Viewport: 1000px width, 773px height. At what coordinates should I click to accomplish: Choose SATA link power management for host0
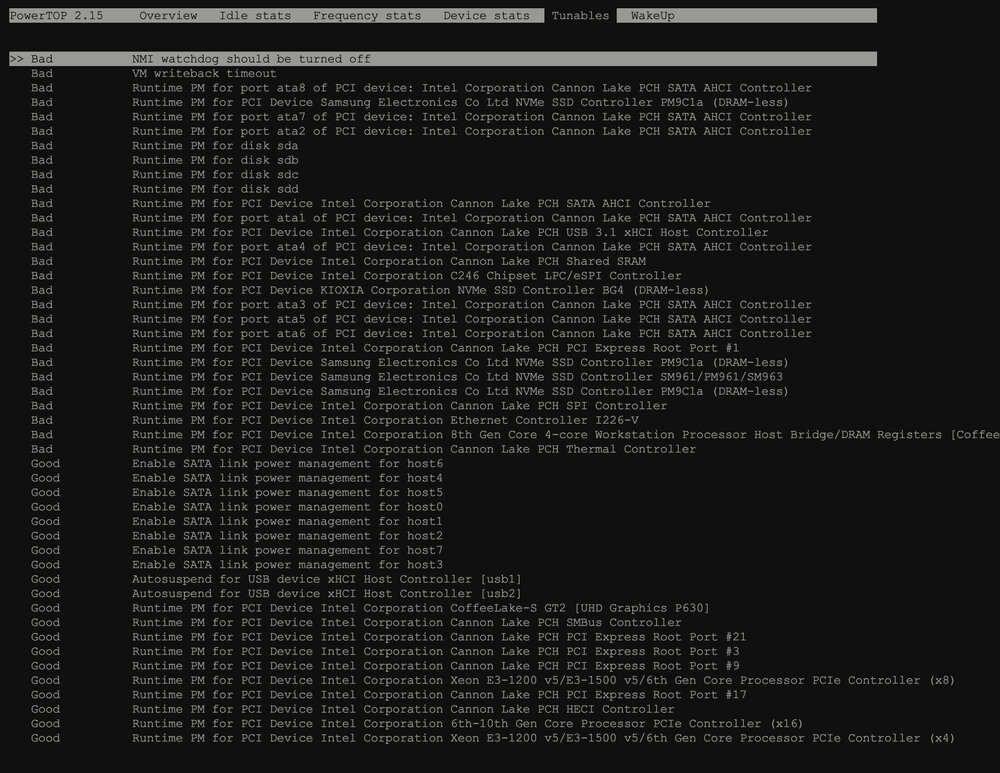pyautogui.click(x=237, y=507)
